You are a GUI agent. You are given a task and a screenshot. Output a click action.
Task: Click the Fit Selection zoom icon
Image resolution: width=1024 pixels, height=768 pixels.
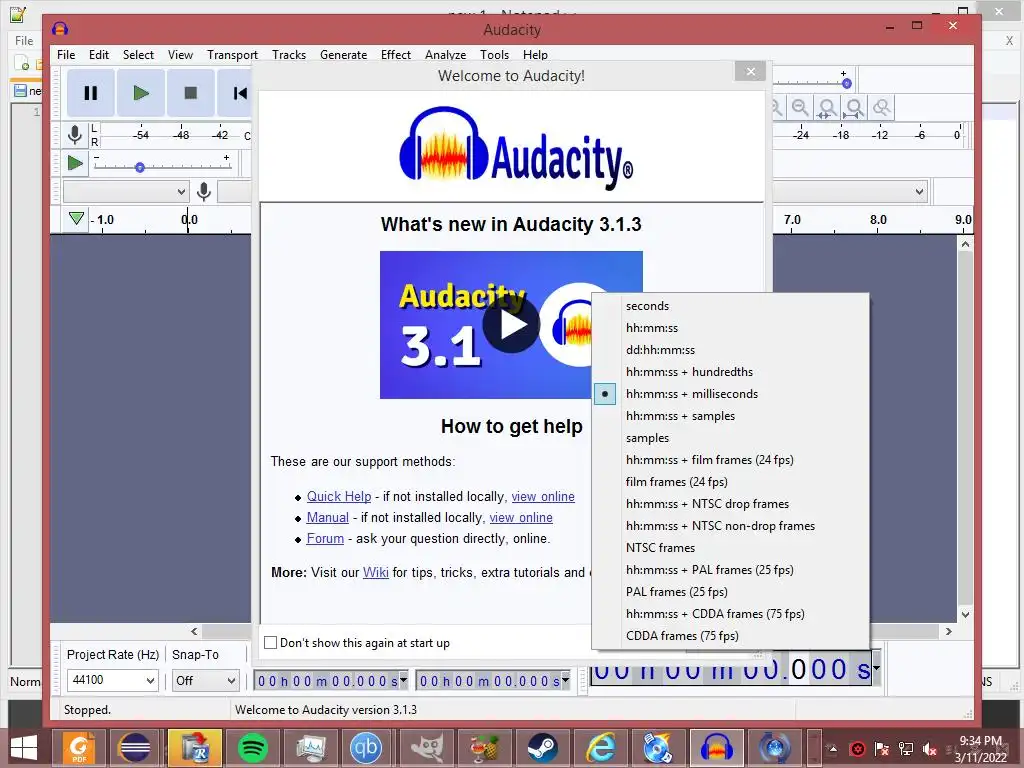click(x=827, y=107)
